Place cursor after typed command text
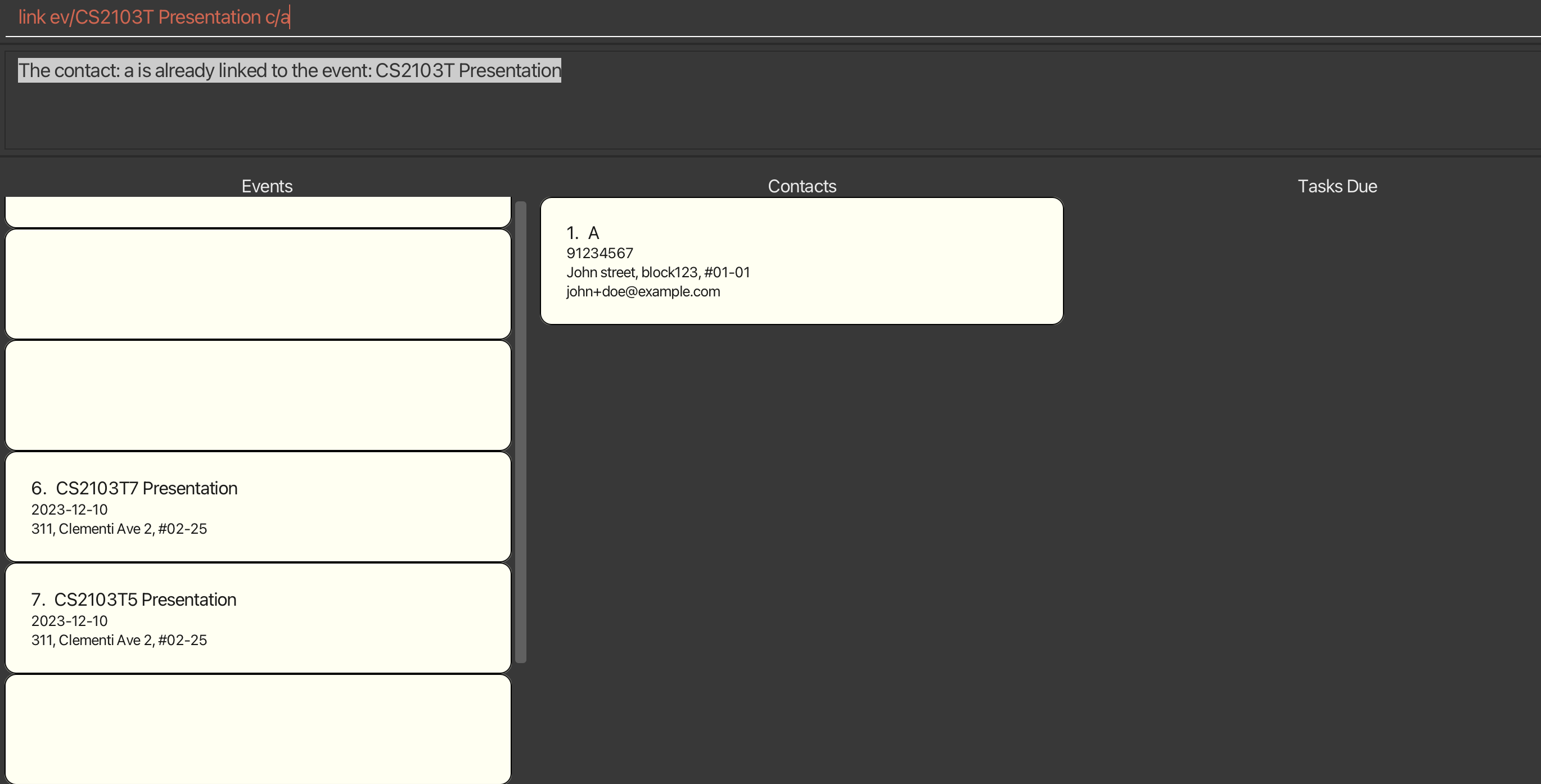This screenshot has width=1541, height=784. tap(290, 17)
